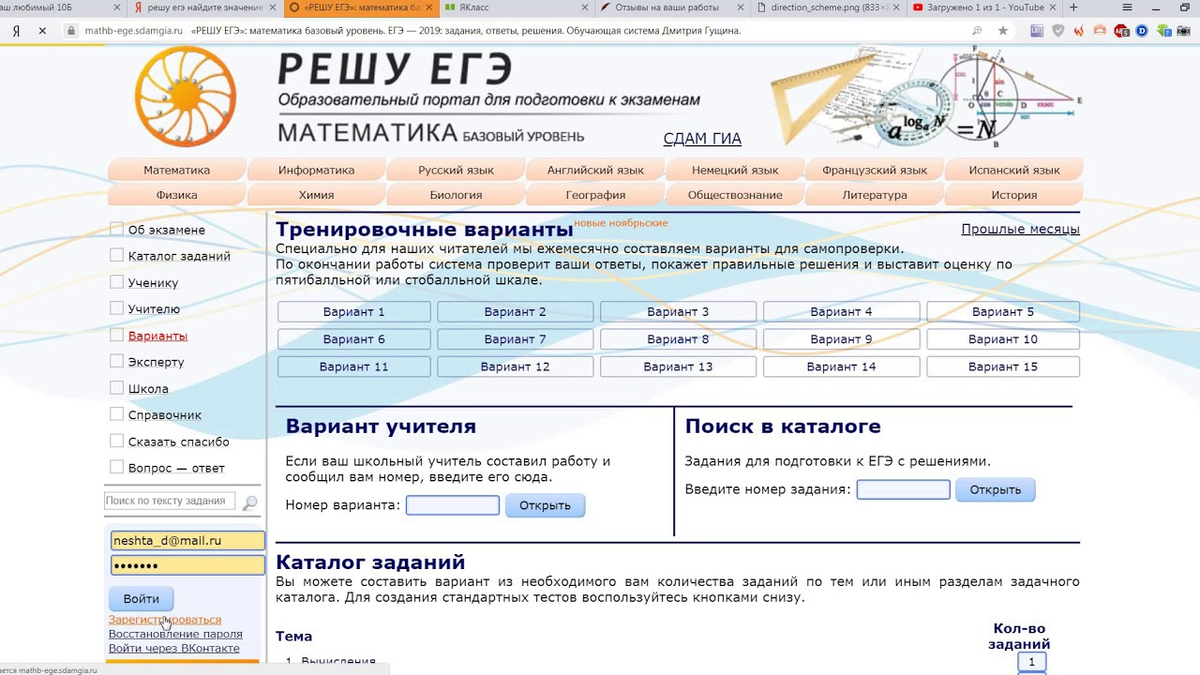Toggle the box beside Варианты
This screenshot has width=1200, height=675.
(117, 335)
